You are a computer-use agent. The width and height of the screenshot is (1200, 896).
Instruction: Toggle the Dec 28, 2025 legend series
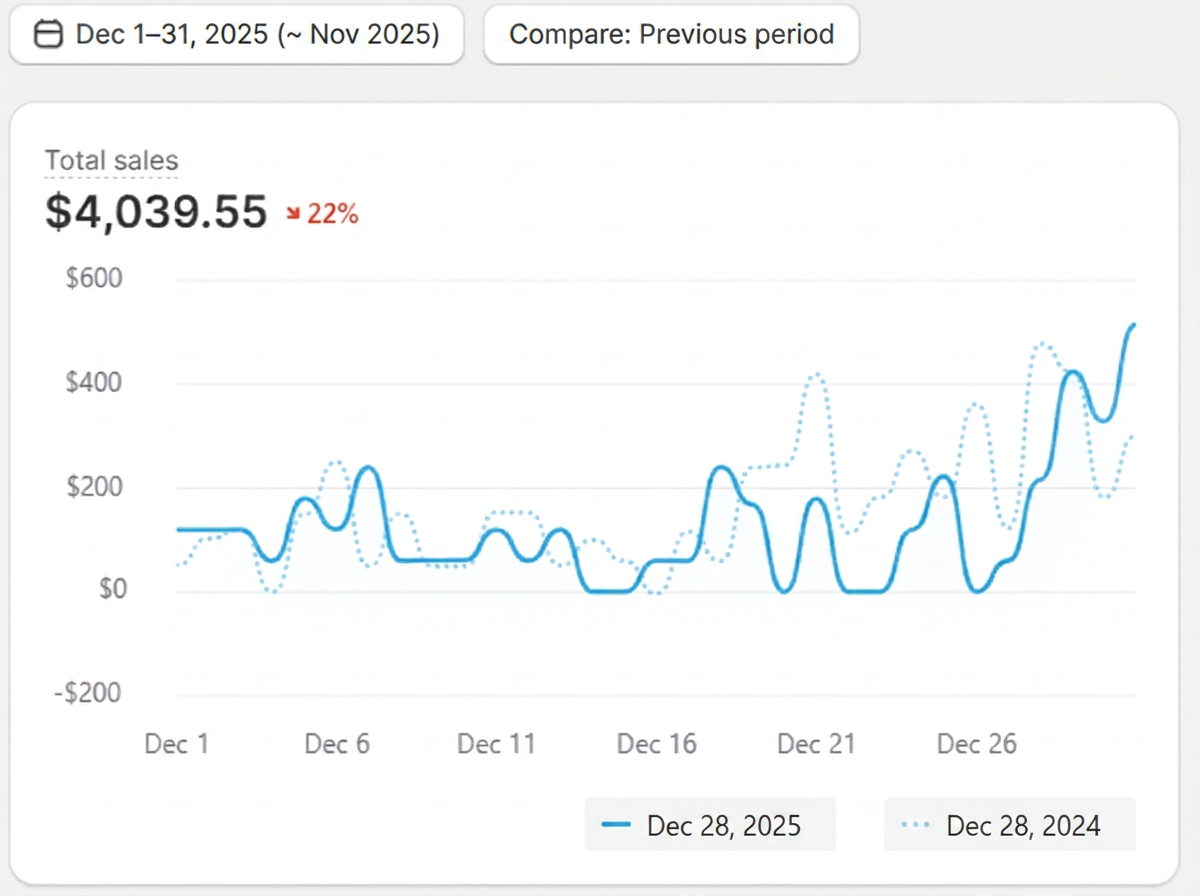coord(710,825)
